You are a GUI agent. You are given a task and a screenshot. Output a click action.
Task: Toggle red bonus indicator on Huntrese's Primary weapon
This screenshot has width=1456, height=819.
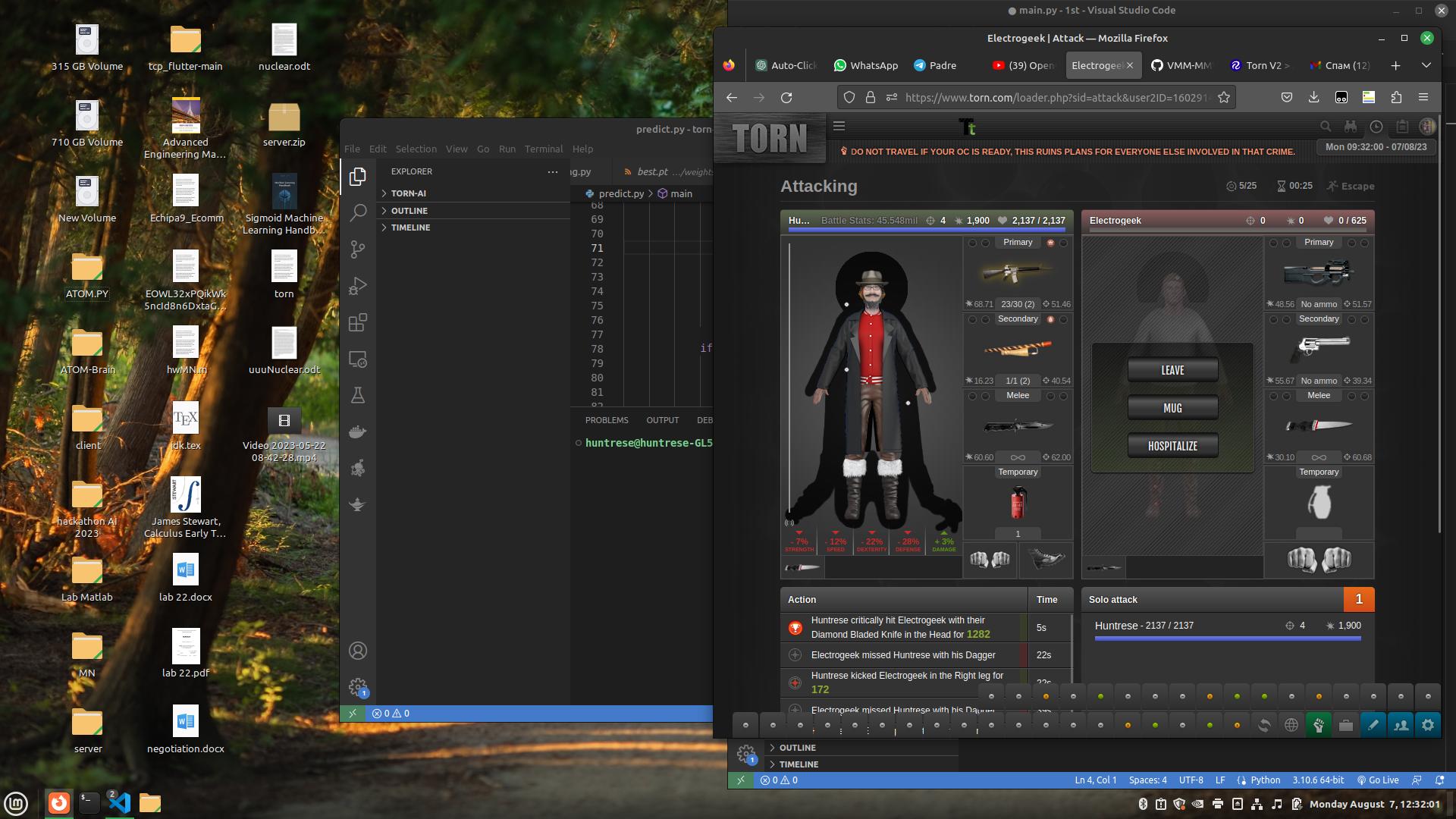pos(1050,243)
